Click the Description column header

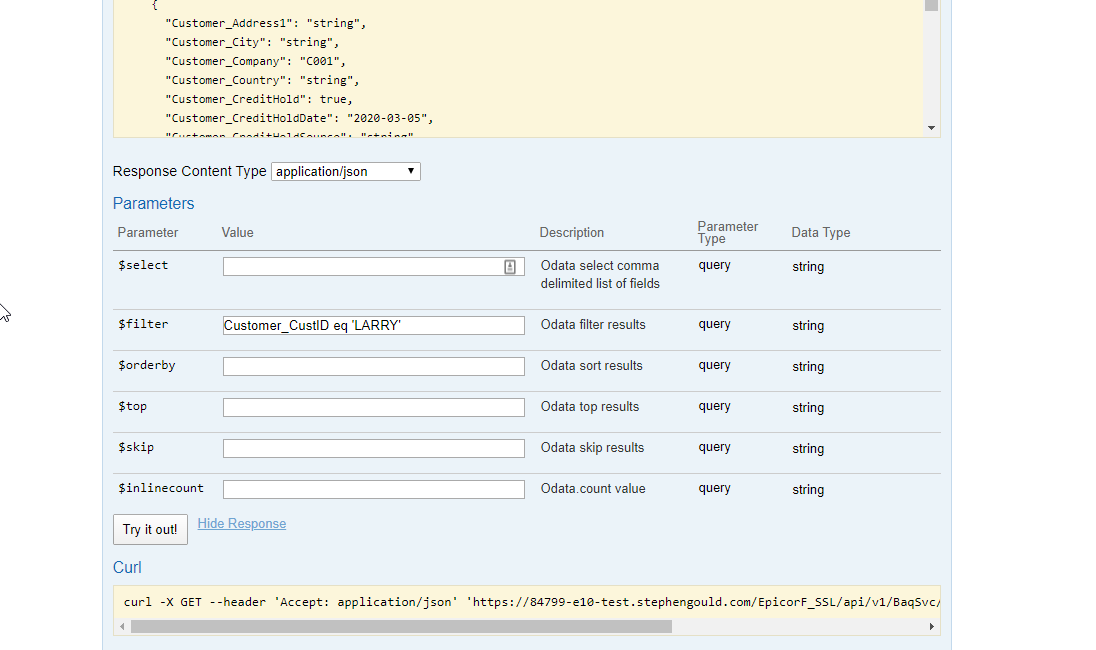click(x=572, y=233)
